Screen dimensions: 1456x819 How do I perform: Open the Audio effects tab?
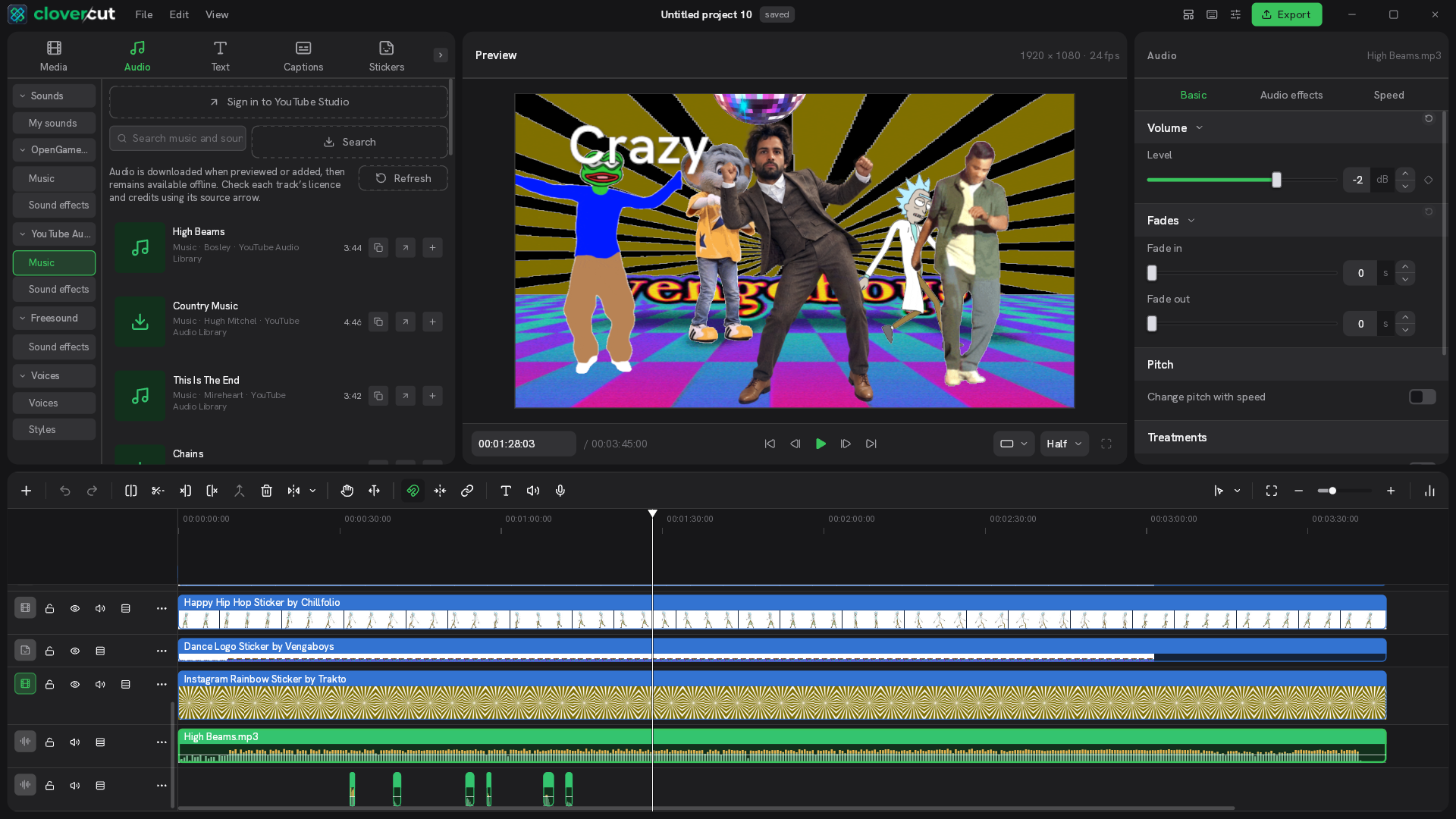pyautogui.click(x=1291, y=95)
